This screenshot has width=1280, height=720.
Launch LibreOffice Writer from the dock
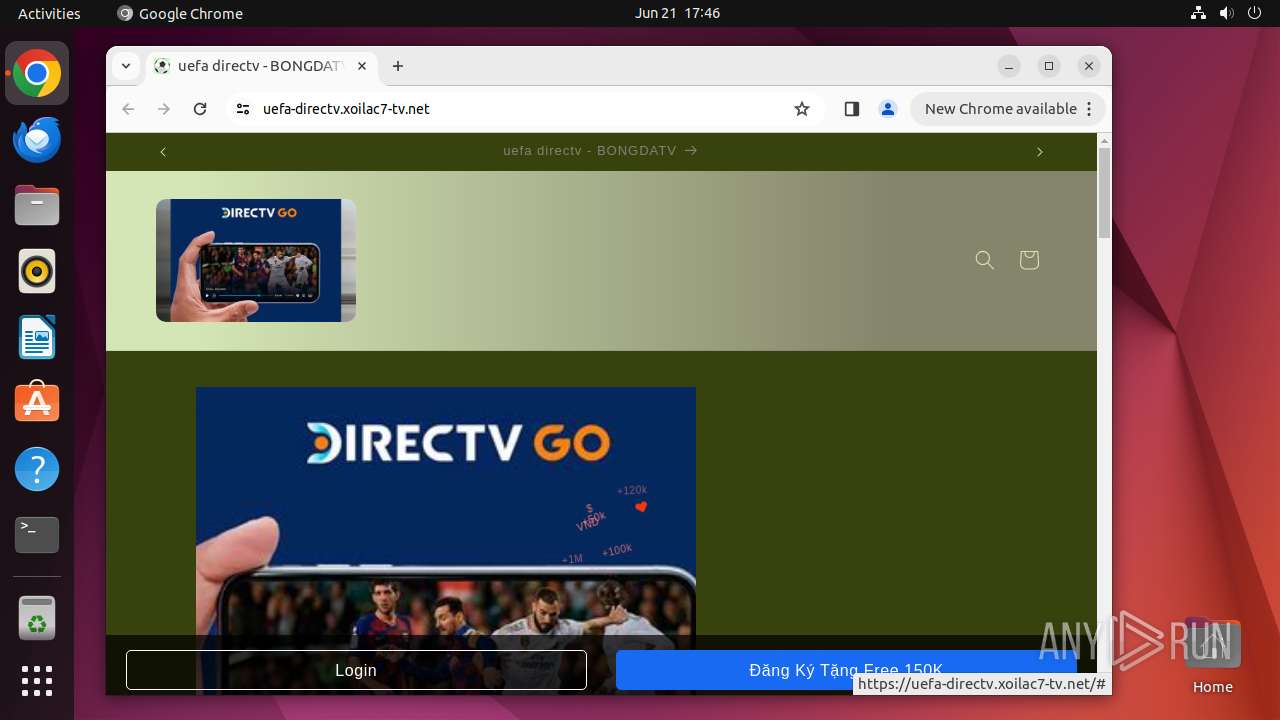tap(37, 337)
